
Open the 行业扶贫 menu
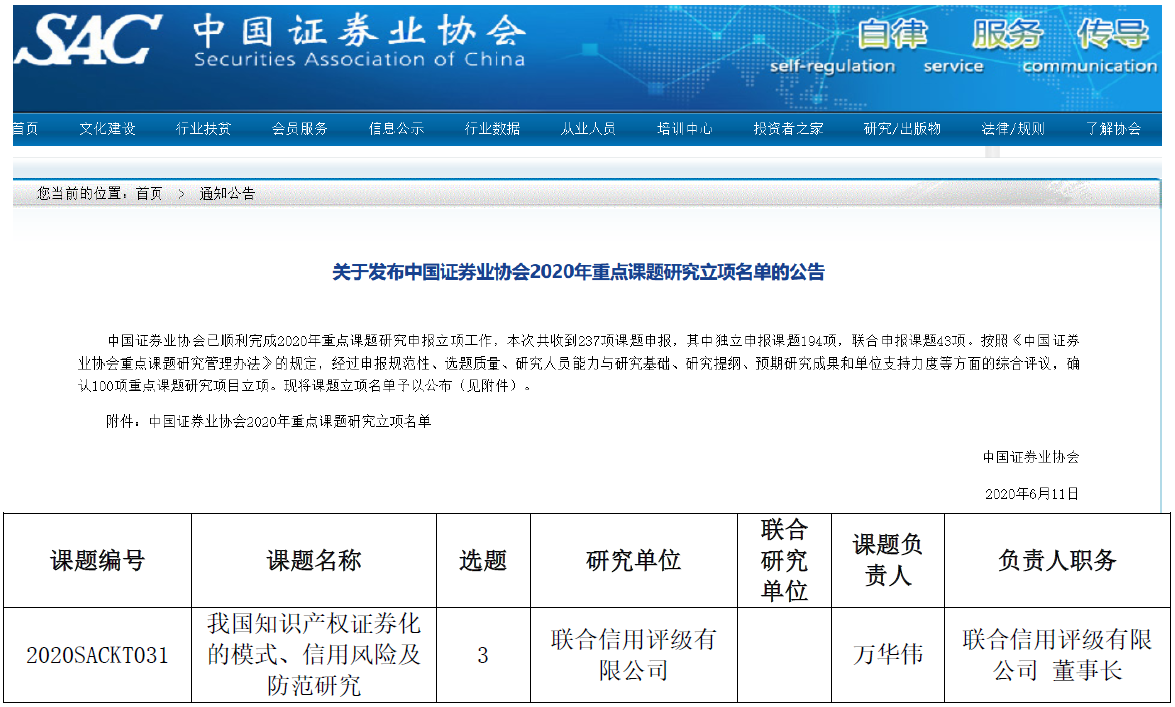click(203, 129)
